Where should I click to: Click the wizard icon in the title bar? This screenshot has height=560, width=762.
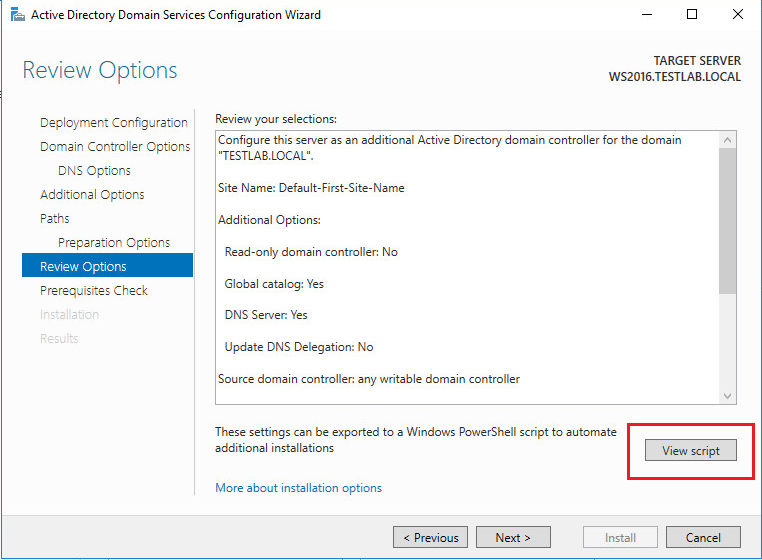tap(15, 15)
